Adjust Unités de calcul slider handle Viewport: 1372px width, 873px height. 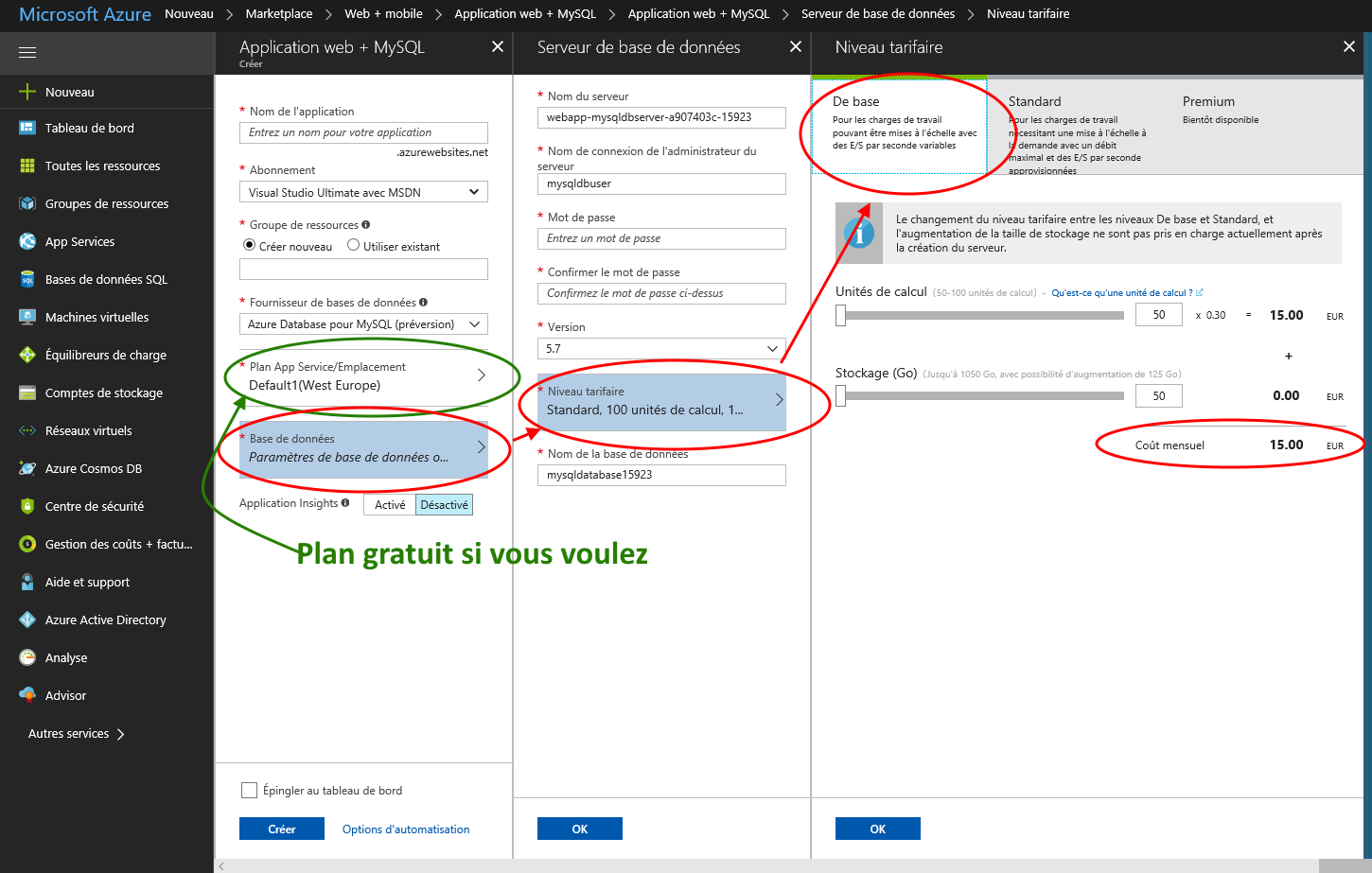pyautogui.click(x=841, y=315)
